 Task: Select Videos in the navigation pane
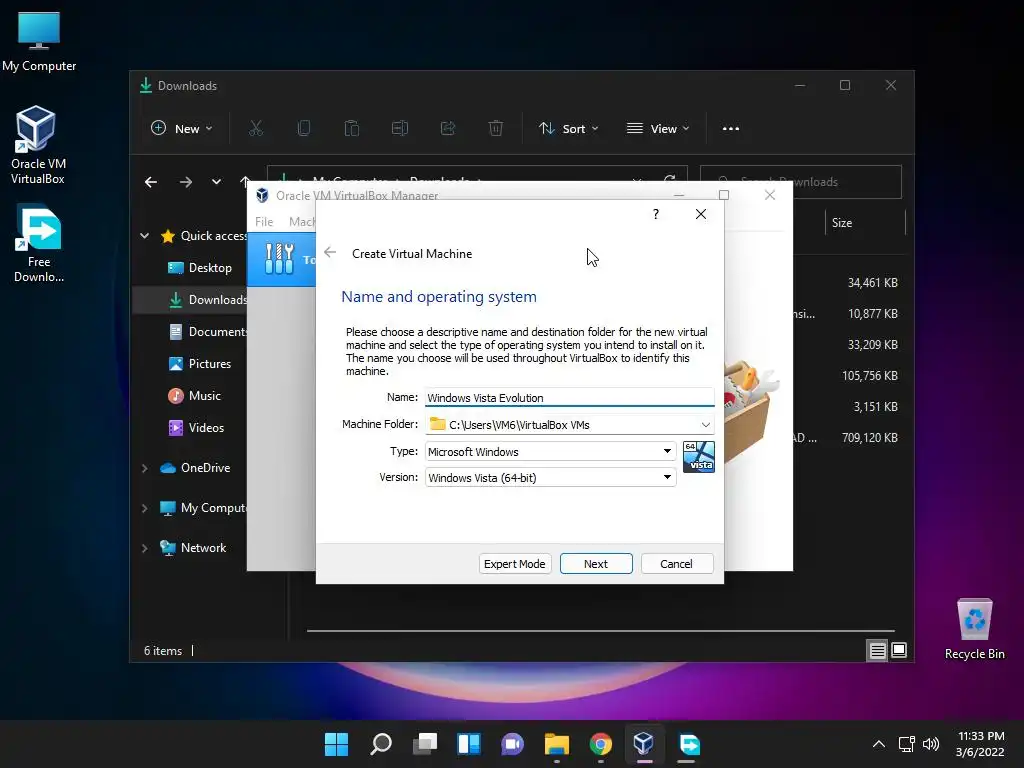[197, 428]
